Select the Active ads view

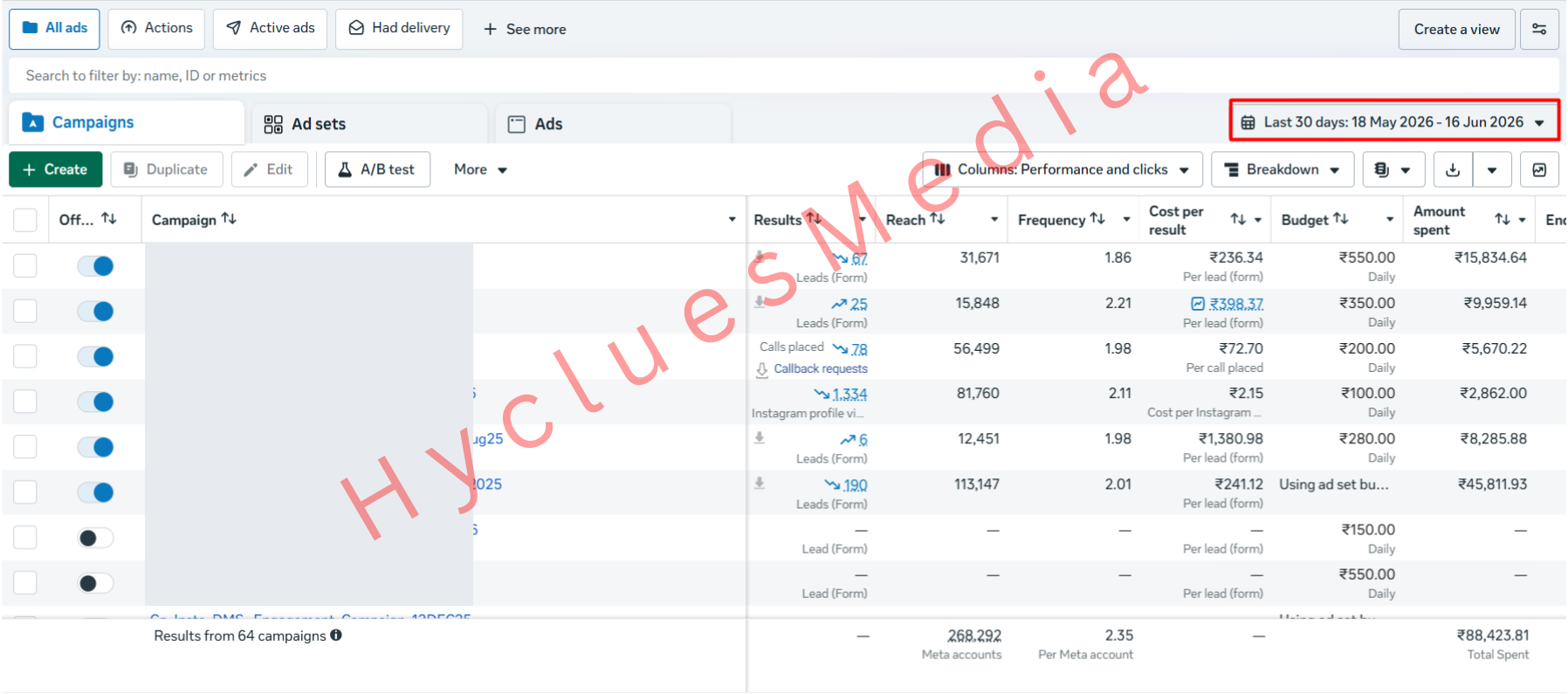click(271, 29)
